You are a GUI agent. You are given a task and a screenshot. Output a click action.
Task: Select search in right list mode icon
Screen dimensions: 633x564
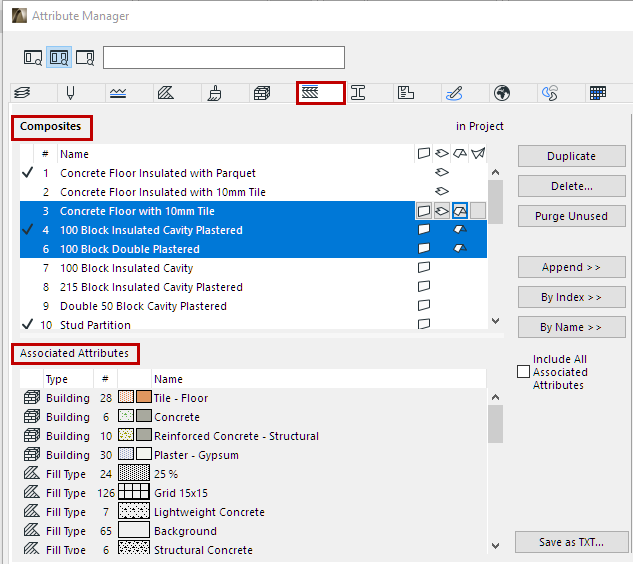click(85, 57)
